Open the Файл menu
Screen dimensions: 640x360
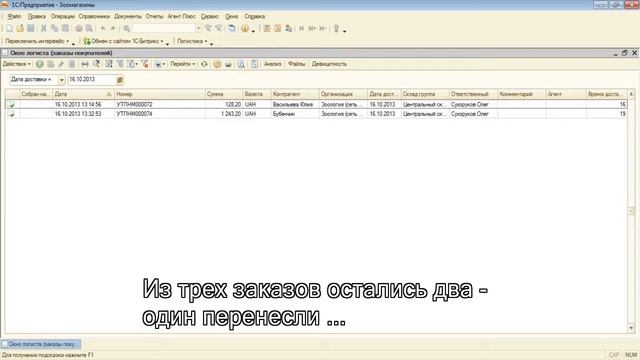[x=14, y=16]
